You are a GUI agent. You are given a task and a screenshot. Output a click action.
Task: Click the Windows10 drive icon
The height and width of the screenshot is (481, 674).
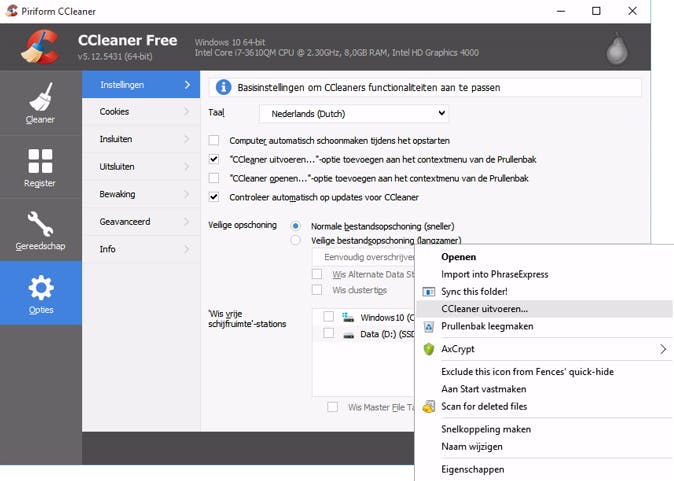click(x=348, y=317)
